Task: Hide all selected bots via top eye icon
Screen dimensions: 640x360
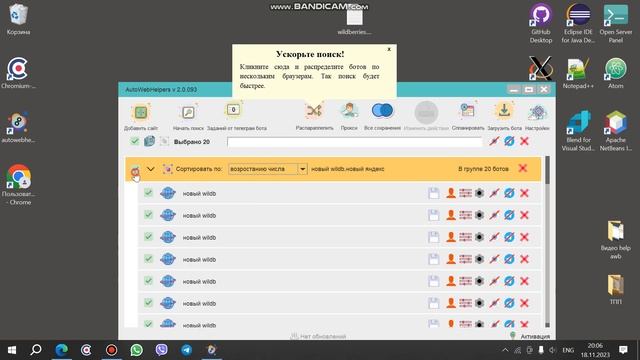Action: (x=509, y=141)
